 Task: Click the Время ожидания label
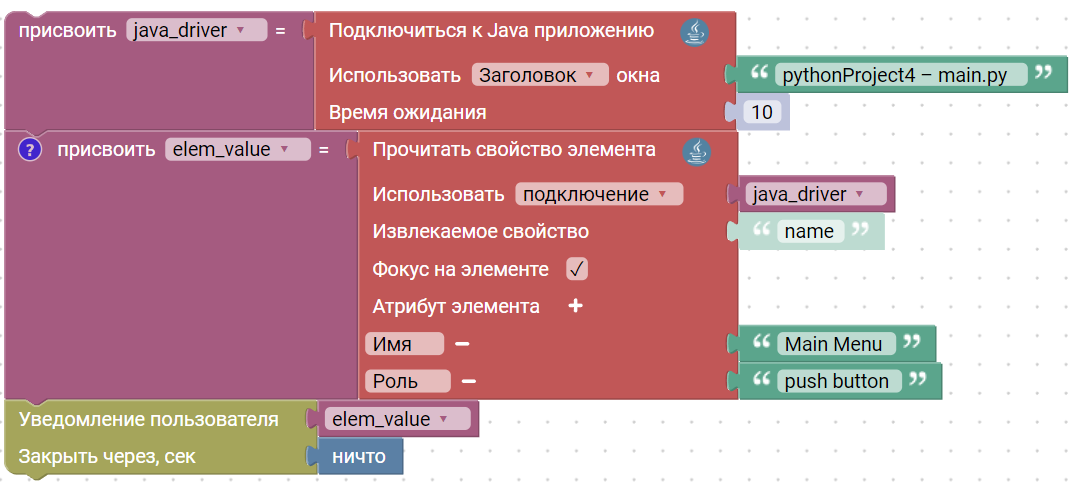click(407, 112)
